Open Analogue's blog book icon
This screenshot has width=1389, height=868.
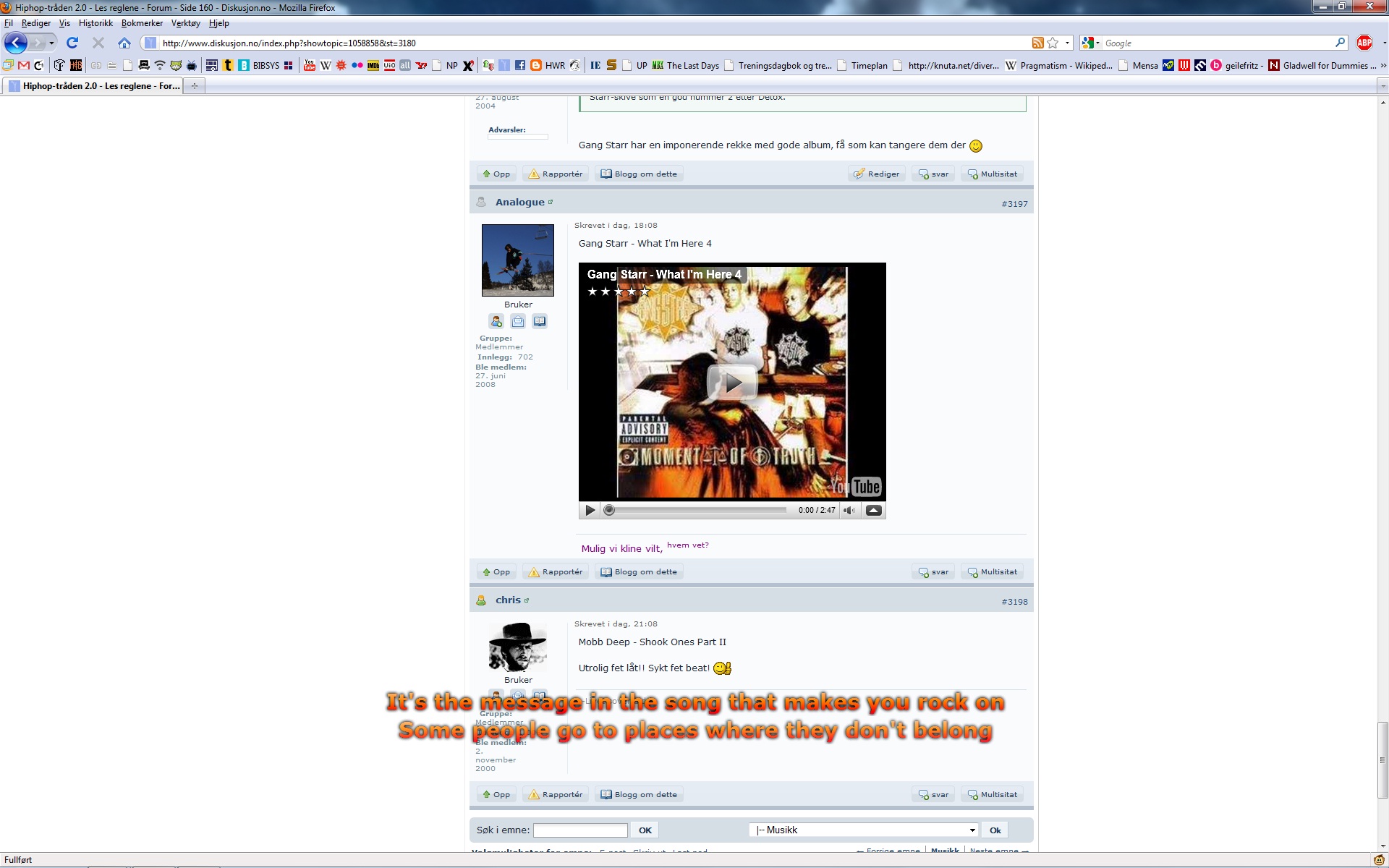(540, 321)
